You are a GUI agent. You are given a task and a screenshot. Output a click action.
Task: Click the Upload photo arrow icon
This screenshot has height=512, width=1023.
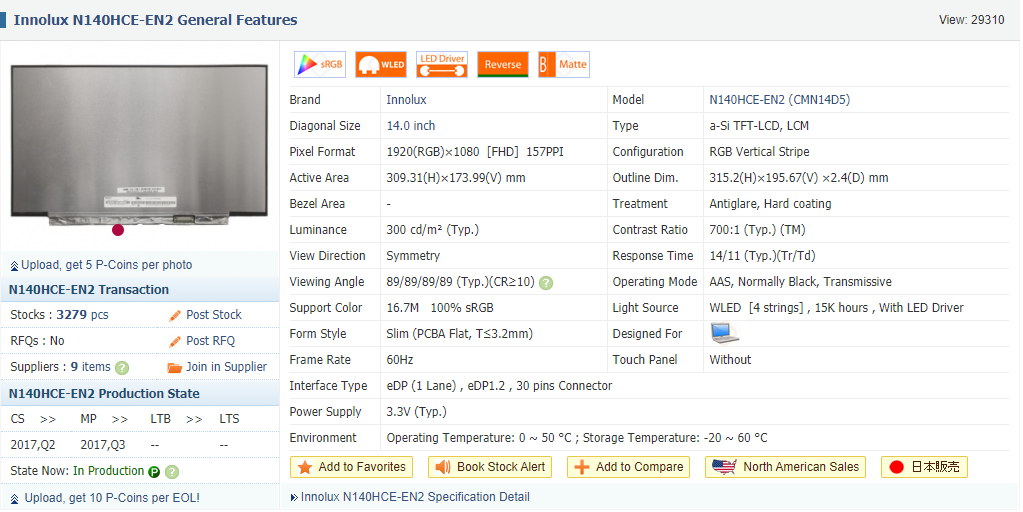pos(14,266)
